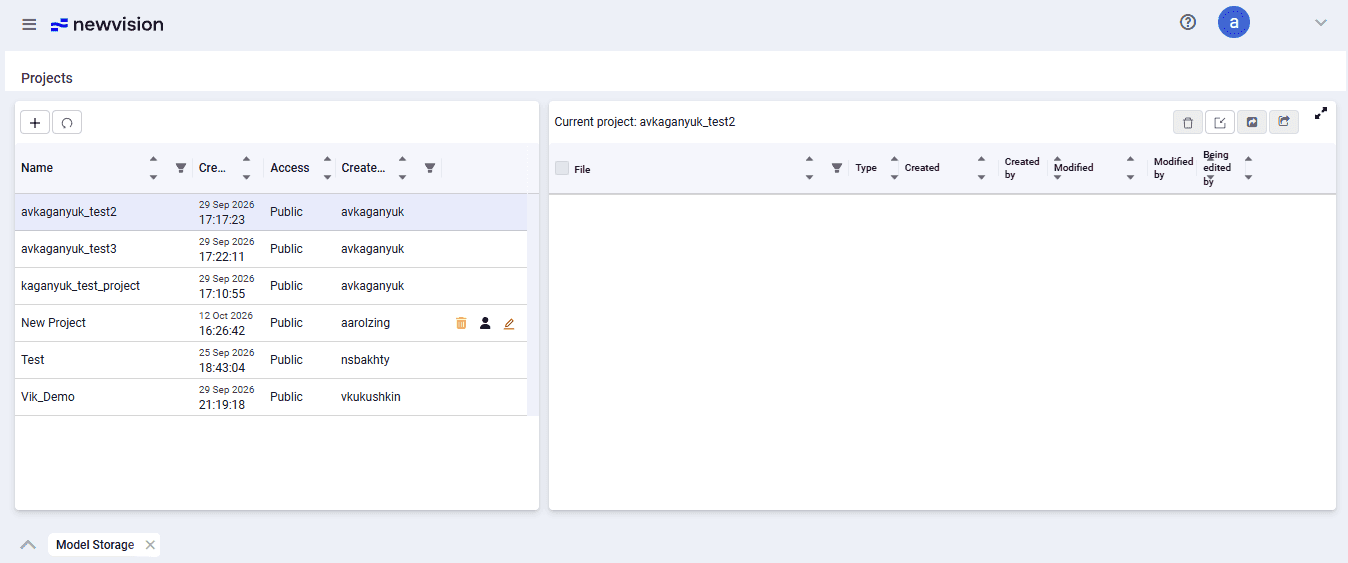The image size is (1348, 563).
Task: Click creator vkukushkin cell
Action: coord(371,397)
